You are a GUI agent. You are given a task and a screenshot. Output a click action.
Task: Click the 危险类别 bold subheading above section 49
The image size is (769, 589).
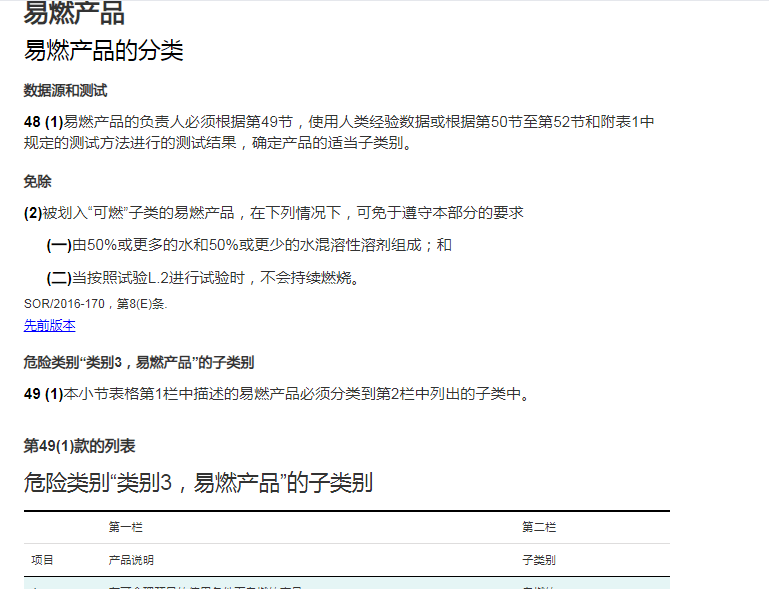pyautogui.click(x=139, y=362)
